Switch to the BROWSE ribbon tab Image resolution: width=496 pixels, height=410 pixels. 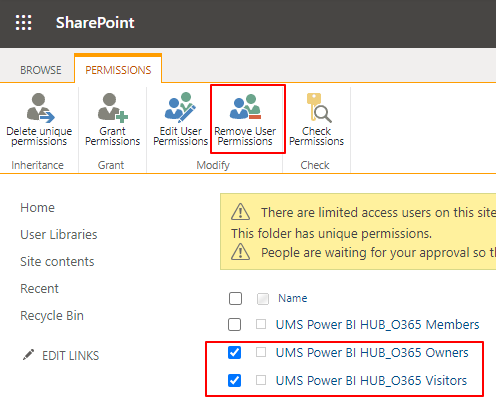[41, 70]
